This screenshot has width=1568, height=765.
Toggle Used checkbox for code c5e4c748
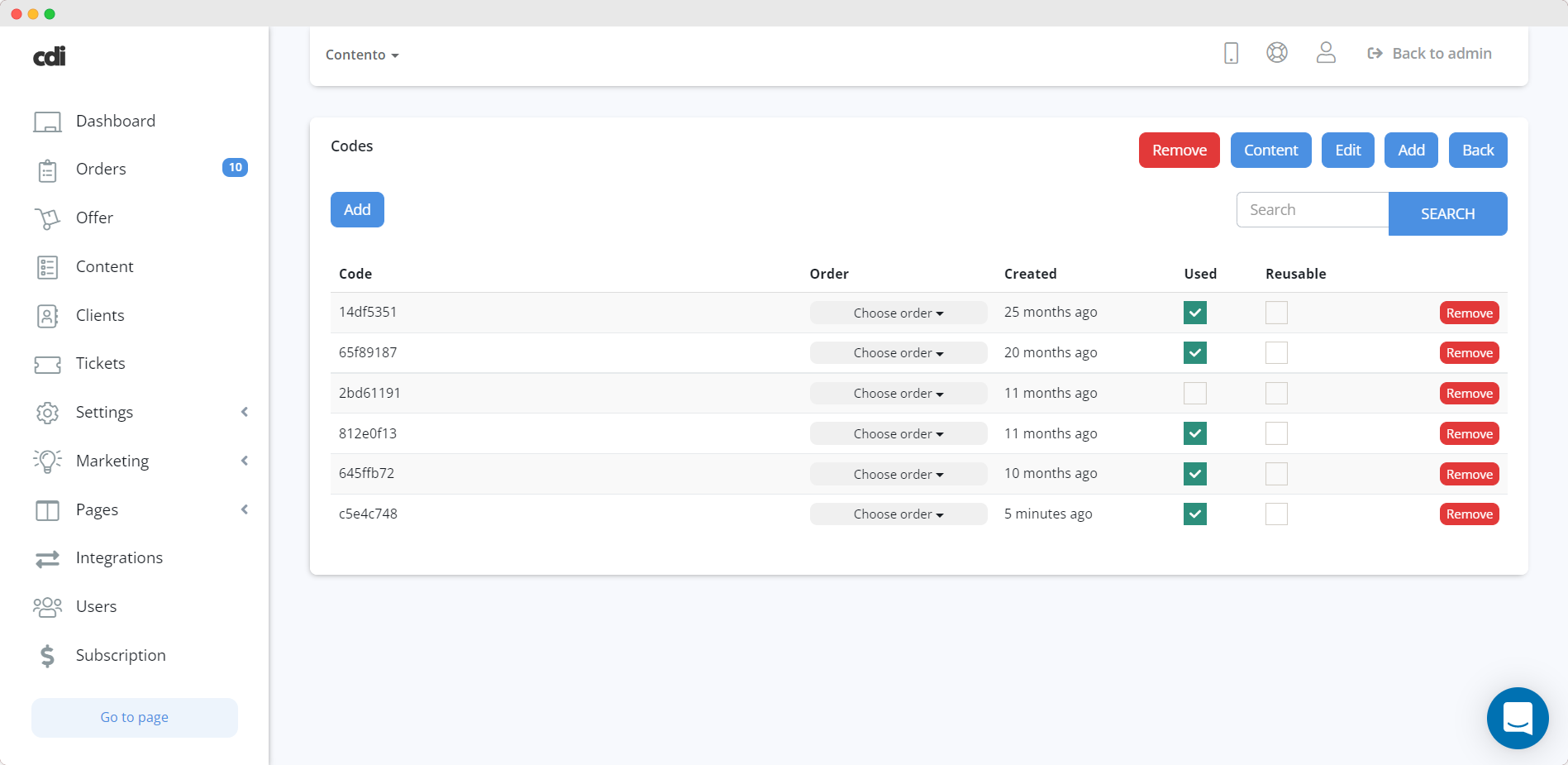pos(1195,514)
